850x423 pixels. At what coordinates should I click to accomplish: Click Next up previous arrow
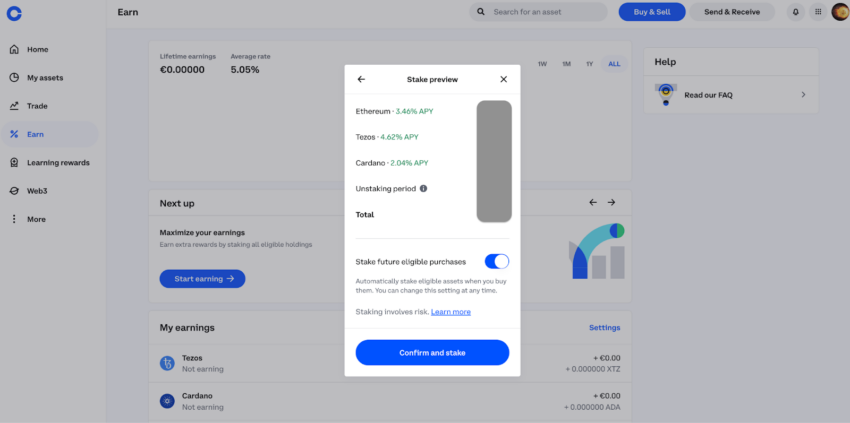[x=593, y=202]
